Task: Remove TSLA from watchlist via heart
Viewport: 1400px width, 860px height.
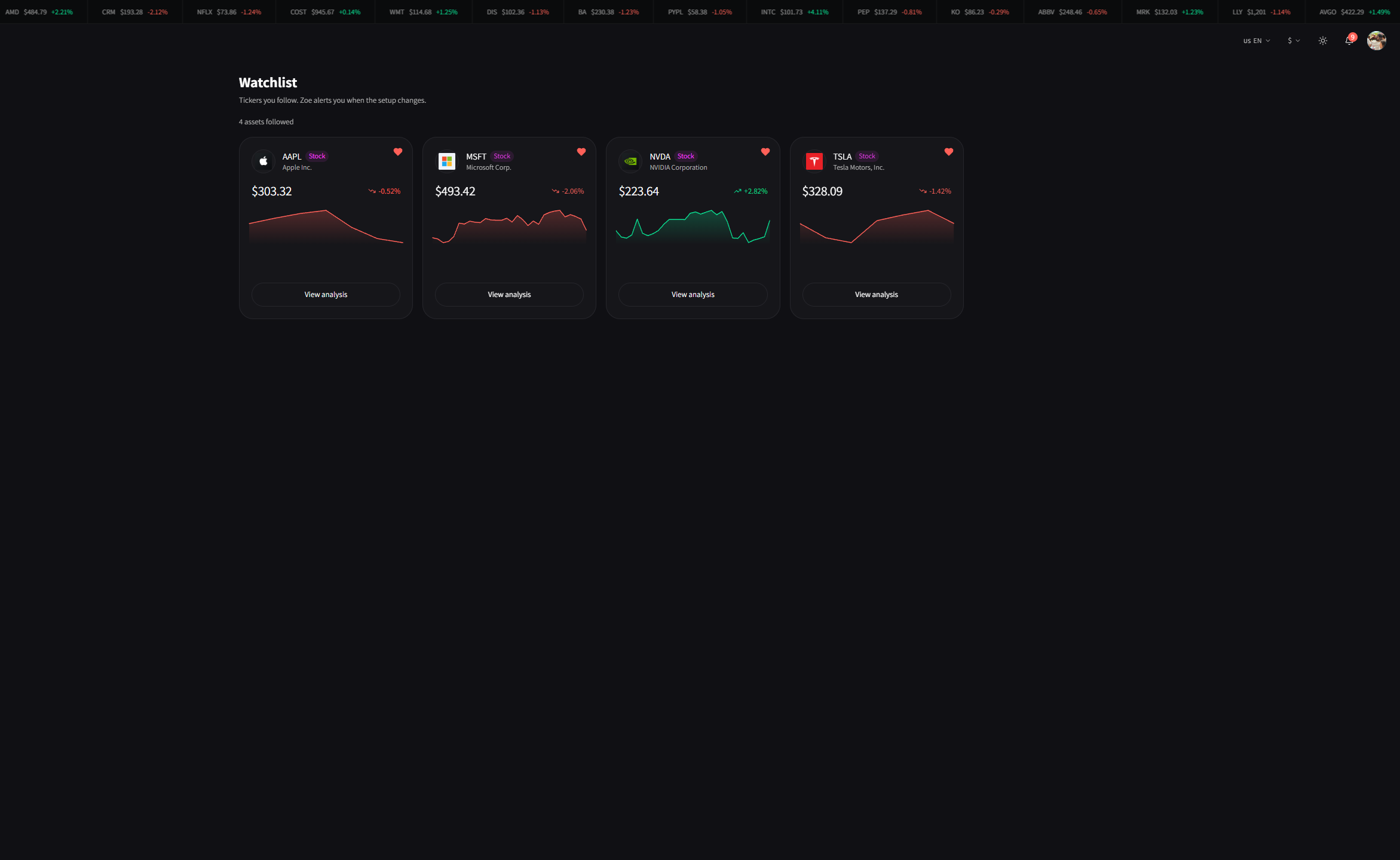Action: tap(949, 152)
